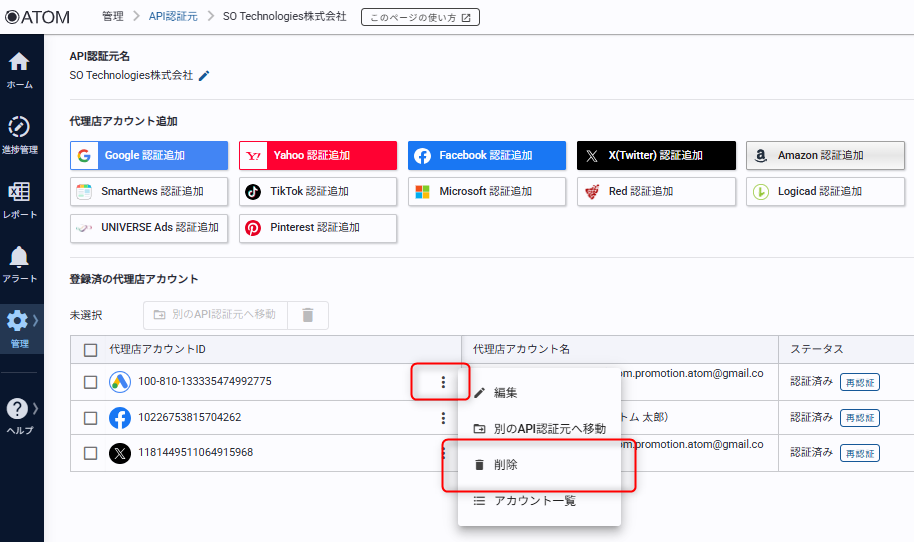This screenshot has height=542, width=914.
Task: Expand the 管理 settings sidebar menu
Action: coord(21,328)
